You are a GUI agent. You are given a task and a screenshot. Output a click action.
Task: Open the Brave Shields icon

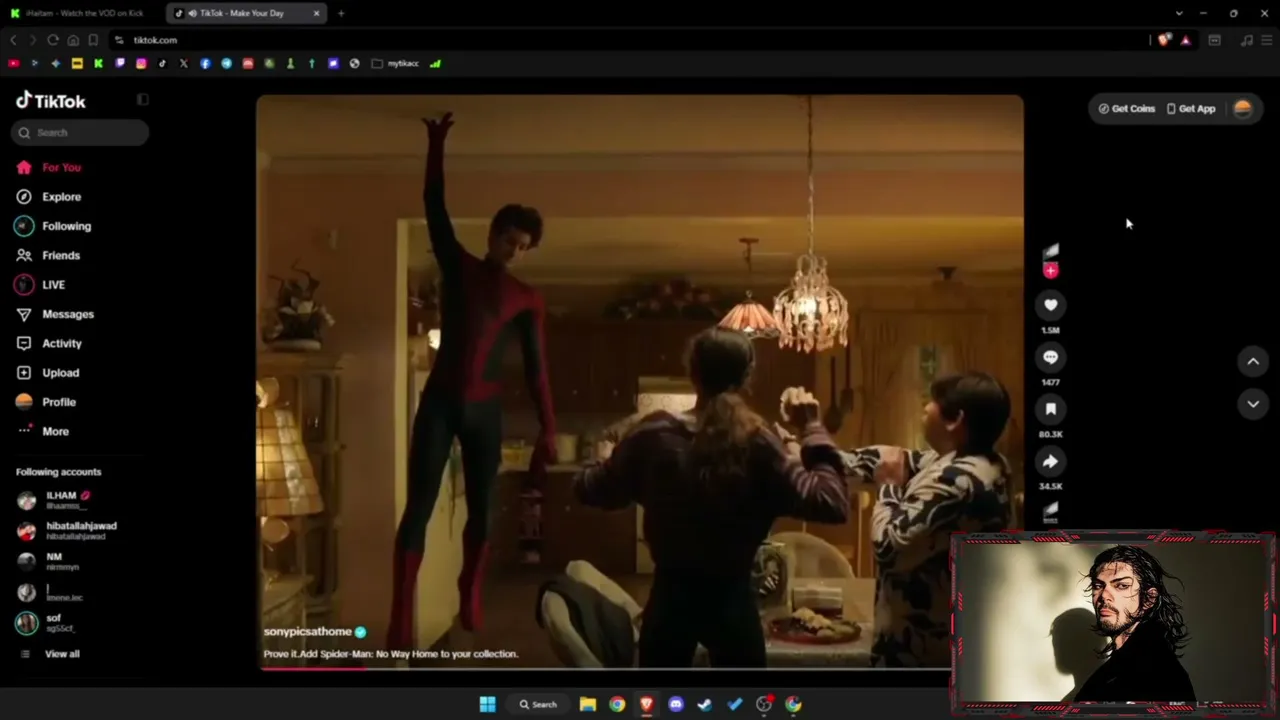tap(1164, 40)
